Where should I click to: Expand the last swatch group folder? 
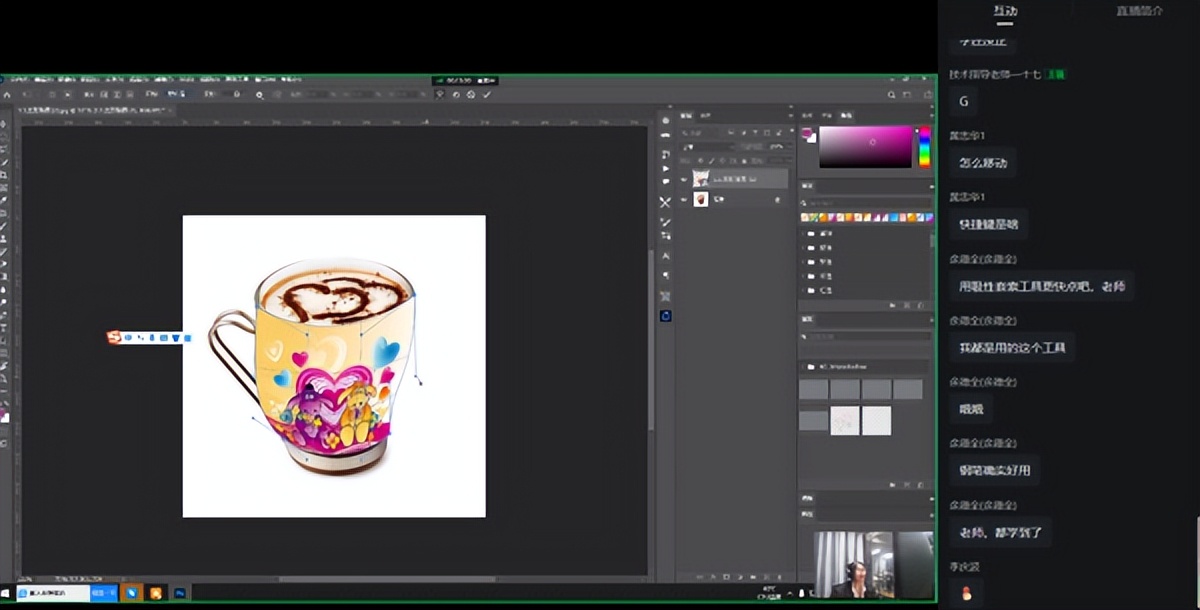coord(810,290)
